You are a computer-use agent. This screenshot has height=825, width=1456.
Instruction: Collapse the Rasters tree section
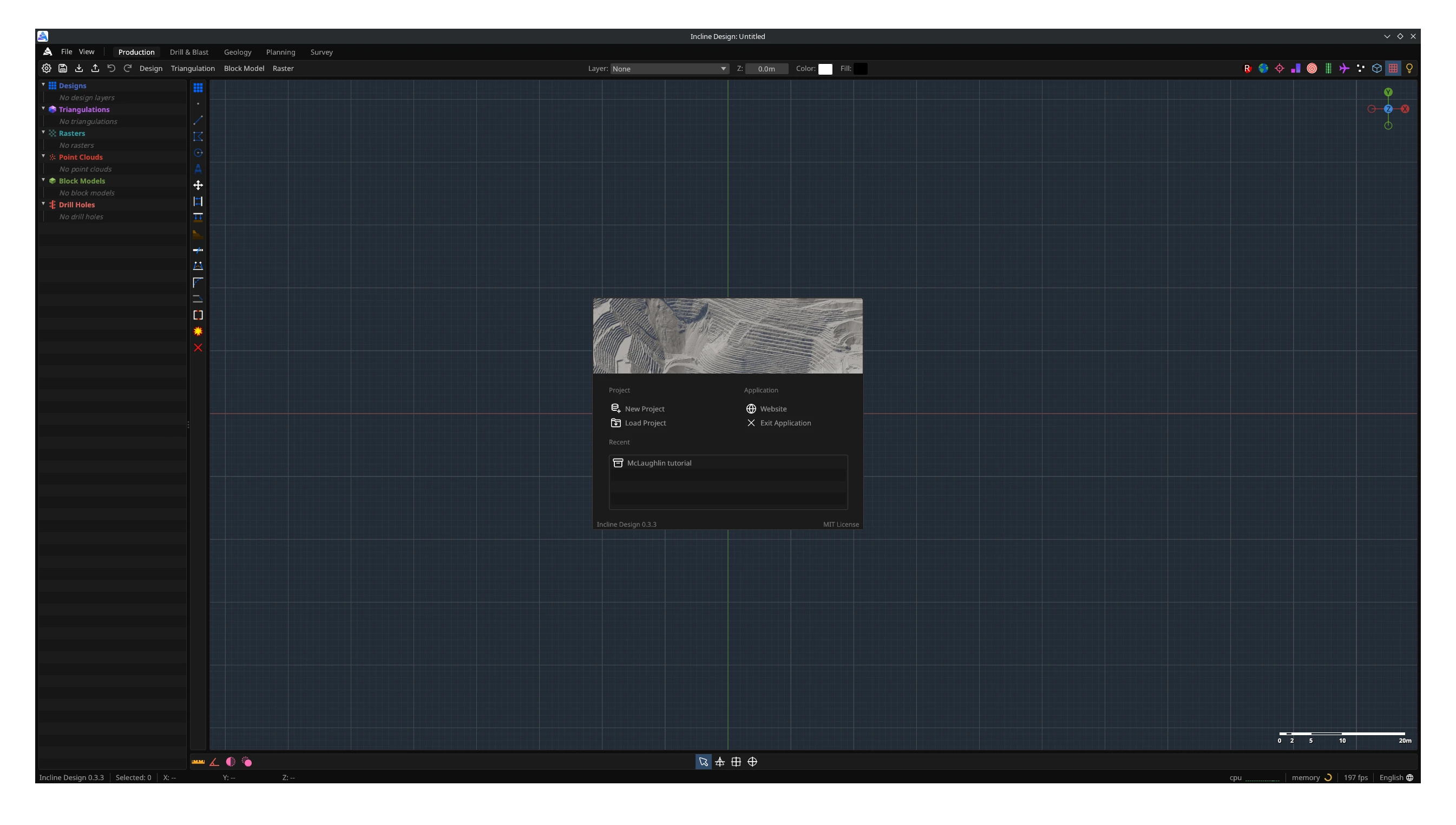43,132
